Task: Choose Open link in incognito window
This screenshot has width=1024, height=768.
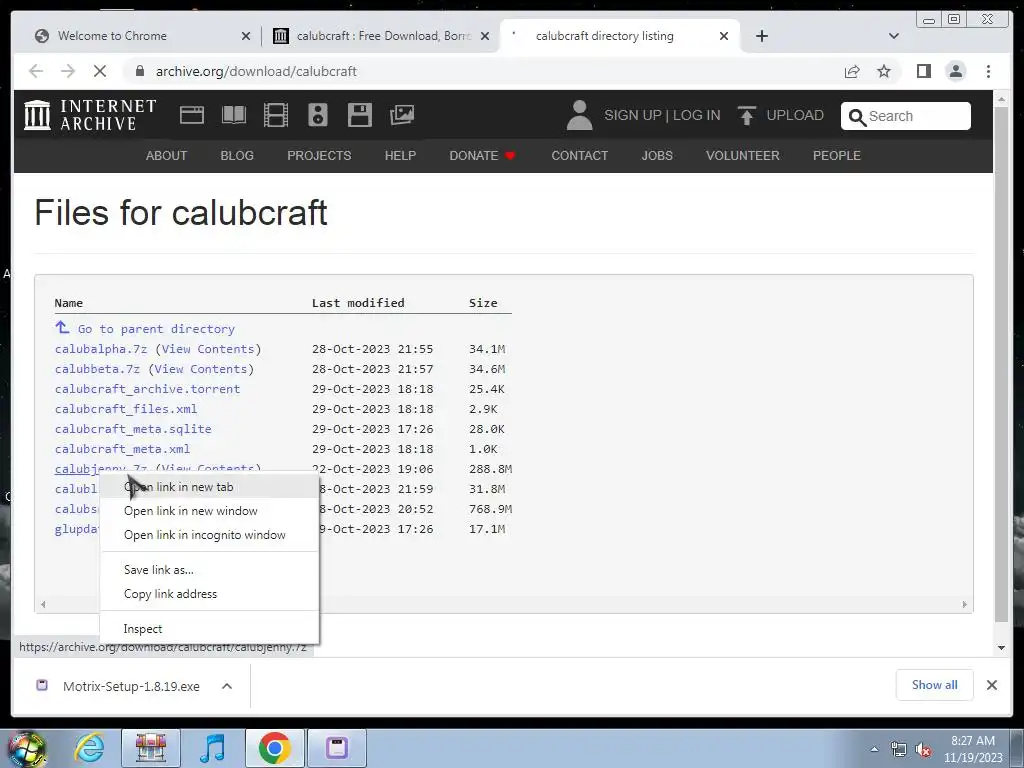Action: click(210, 535)
